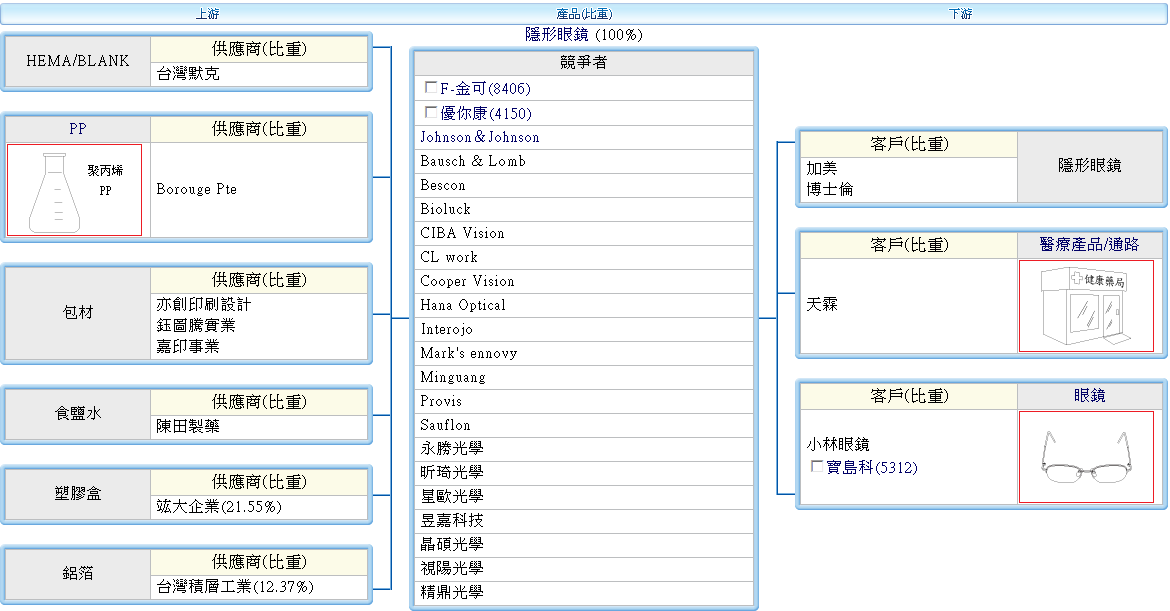Click competitor Sauflon

click(x=445, y=424)
